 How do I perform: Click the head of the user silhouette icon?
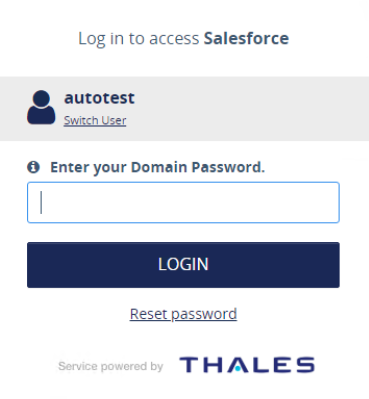41,98
